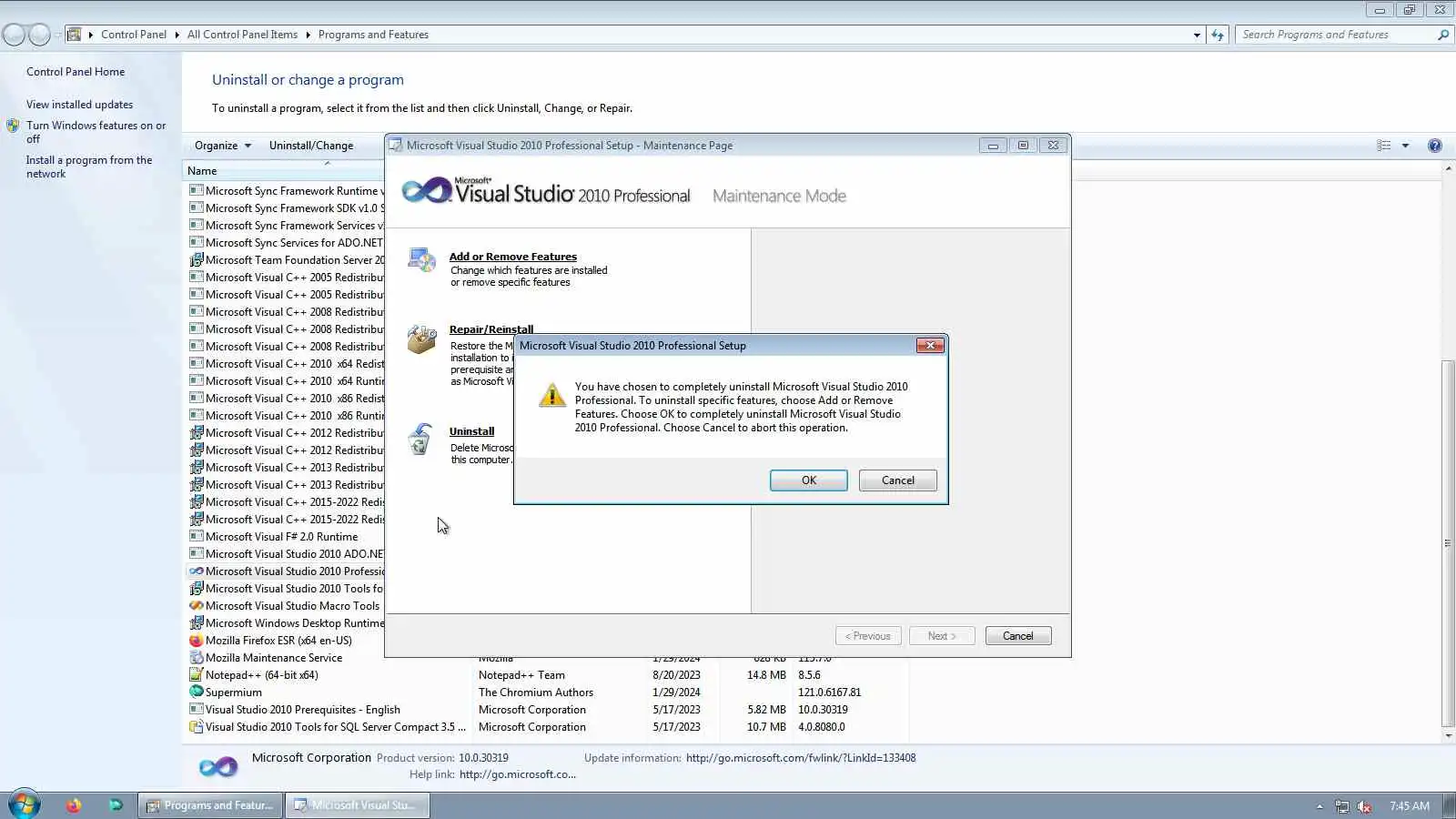
Task: Open the Update information go.microsoft.com link
Action: [801, 758]
